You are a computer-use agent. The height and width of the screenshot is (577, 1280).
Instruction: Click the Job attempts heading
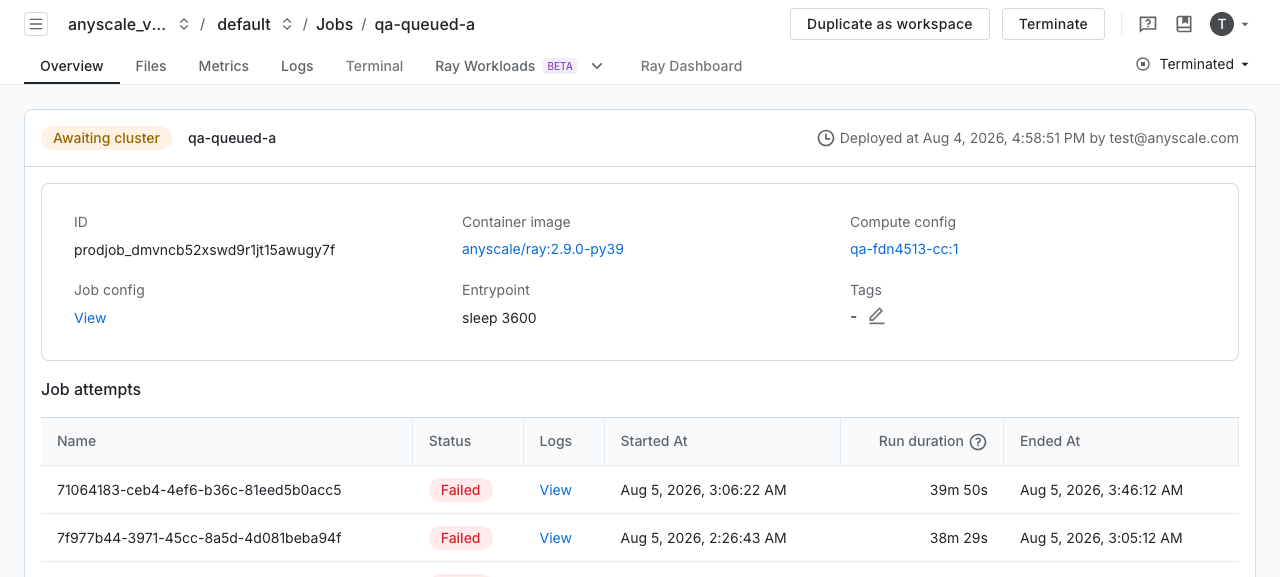[91, 389]
